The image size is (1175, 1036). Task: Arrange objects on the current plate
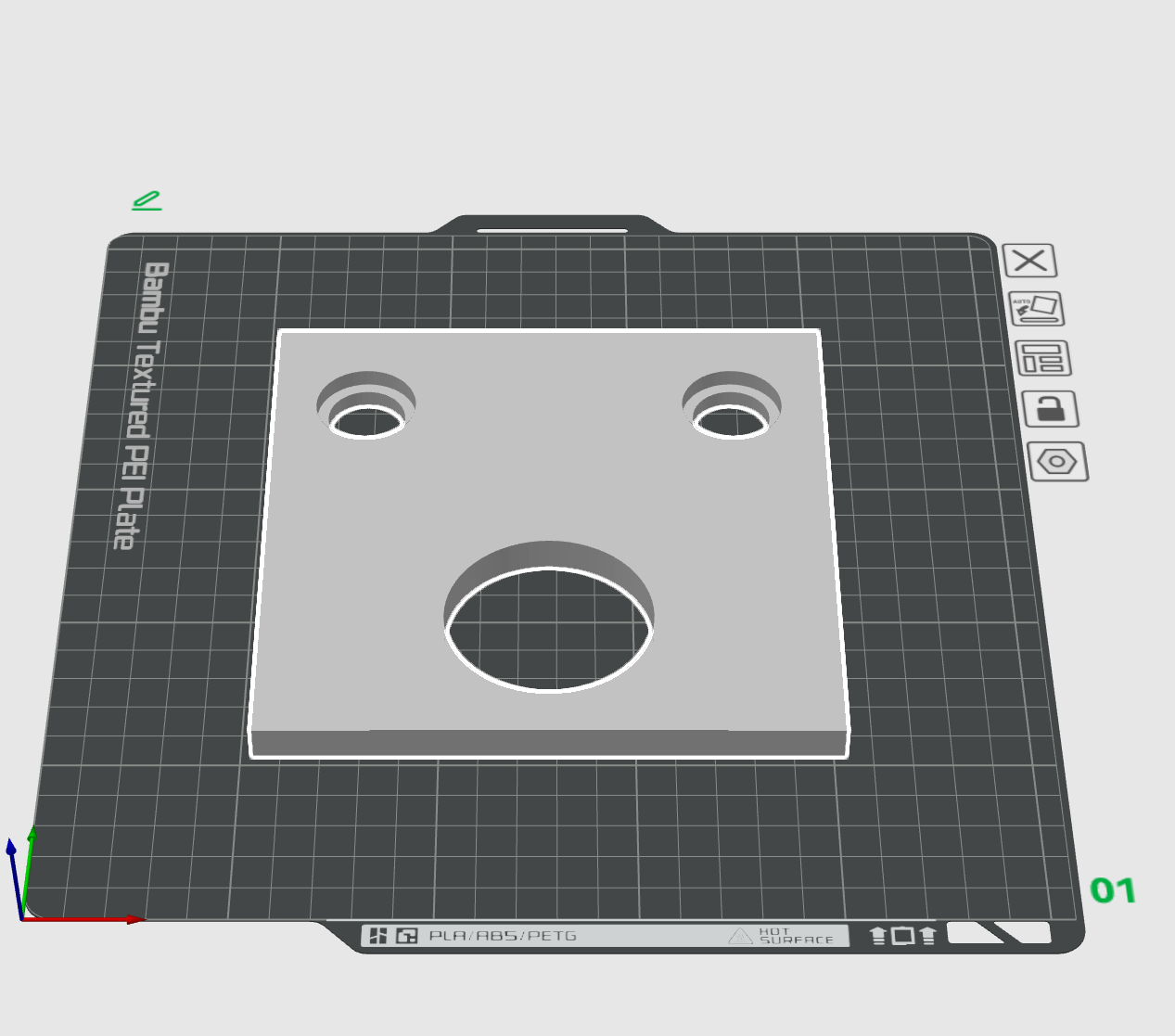(1043, 358)
